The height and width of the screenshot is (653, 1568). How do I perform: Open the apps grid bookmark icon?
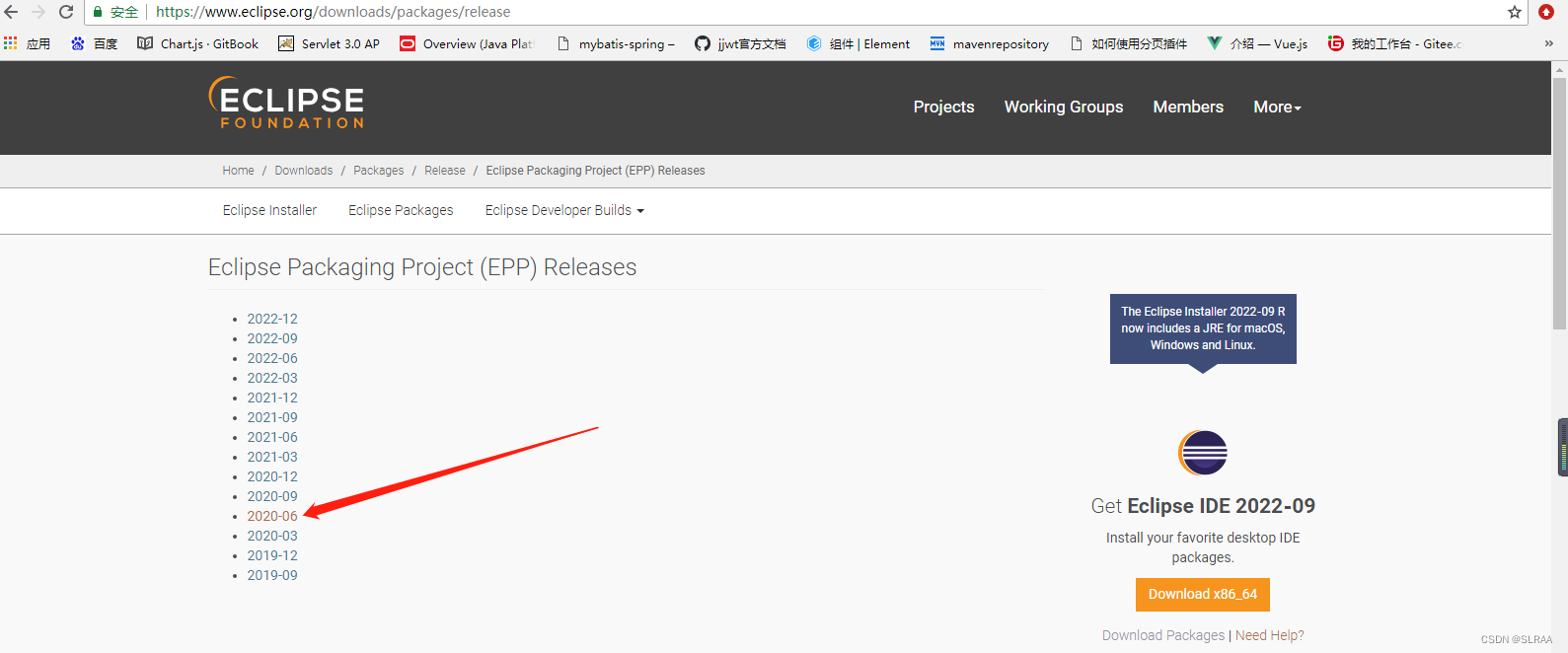(x=11, y=43)
